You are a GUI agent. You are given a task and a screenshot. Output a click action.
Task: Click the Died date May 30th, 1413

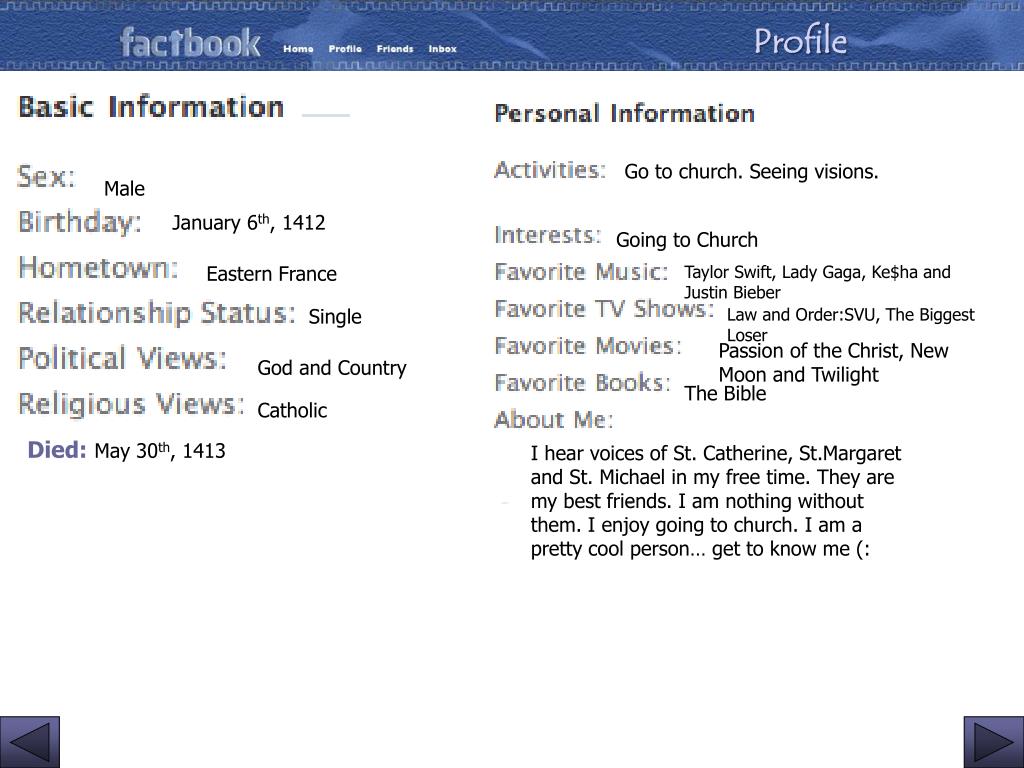pyautogui.click(x=160, y=451)
